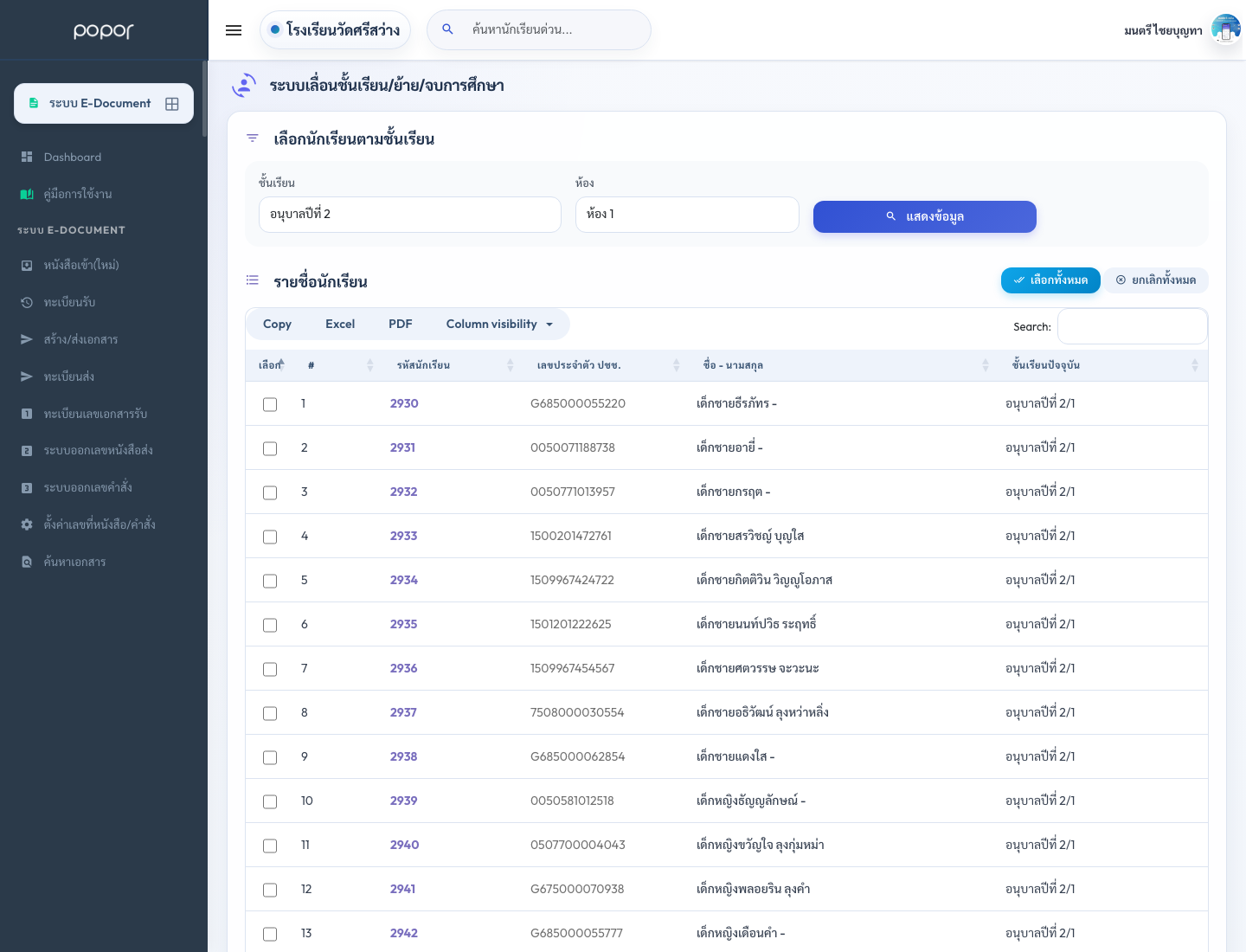Viewport: 1246px width, 952px height.
Task: Tick checkbox for student 2940
Action: click(270, 846)
